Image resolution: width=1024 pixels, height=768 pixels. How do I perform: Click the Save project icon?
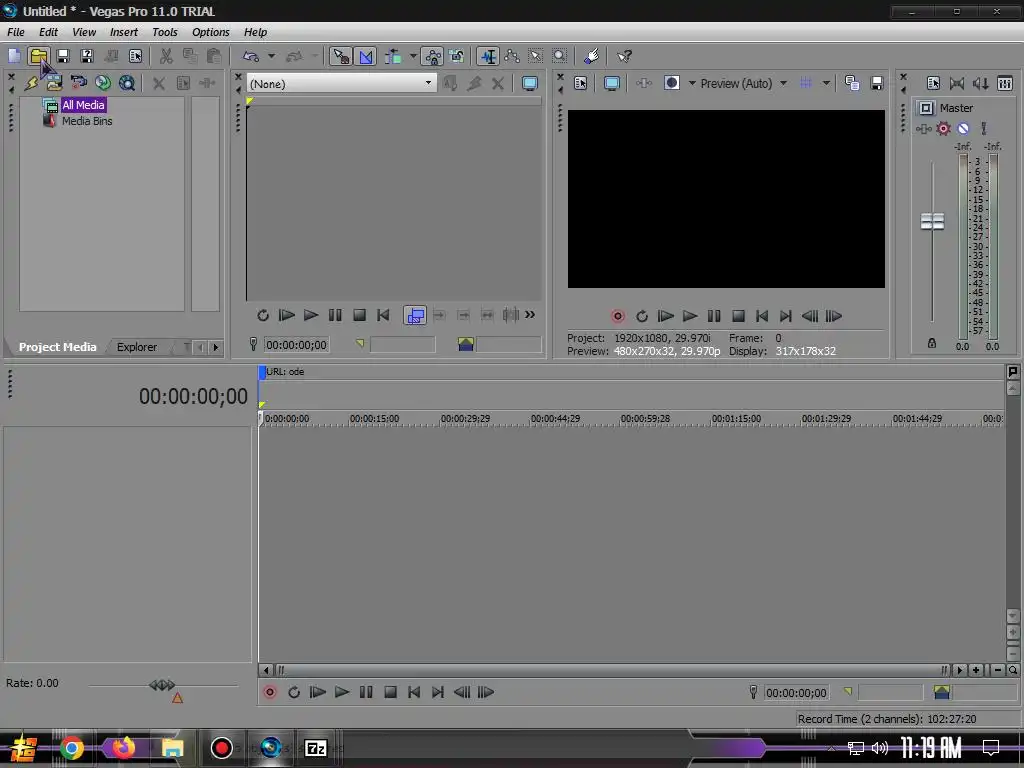pyautogui.click(x=63, y=56)
